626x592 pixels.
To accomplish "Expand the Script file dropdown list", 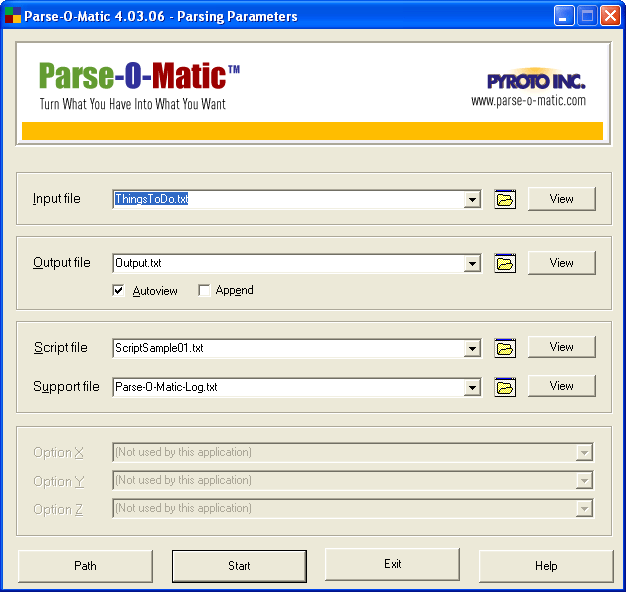I will 472,349.
